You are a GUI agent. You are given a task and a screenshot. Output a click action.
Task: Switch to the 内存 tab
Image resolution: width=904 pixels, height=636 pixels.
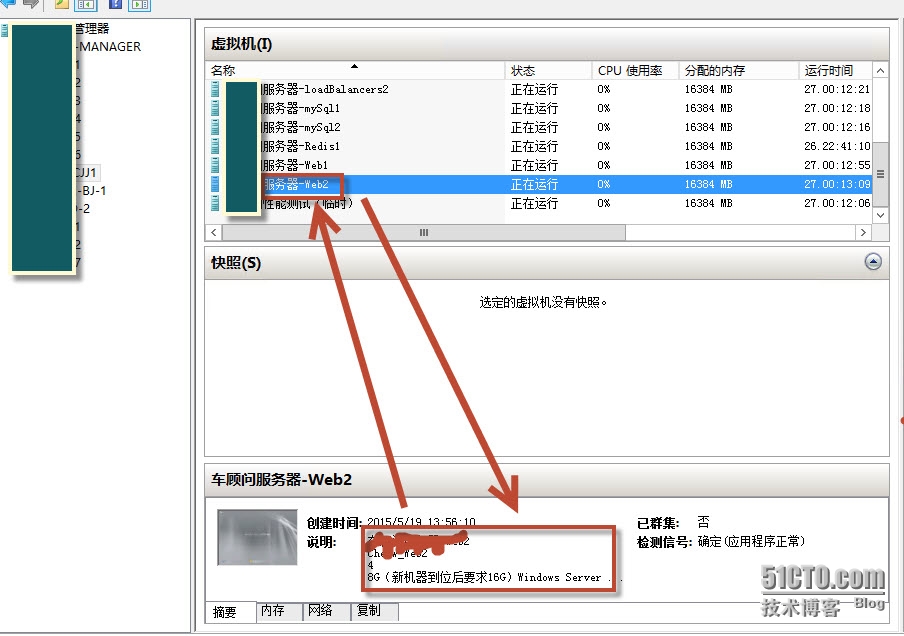click(280, 611)
